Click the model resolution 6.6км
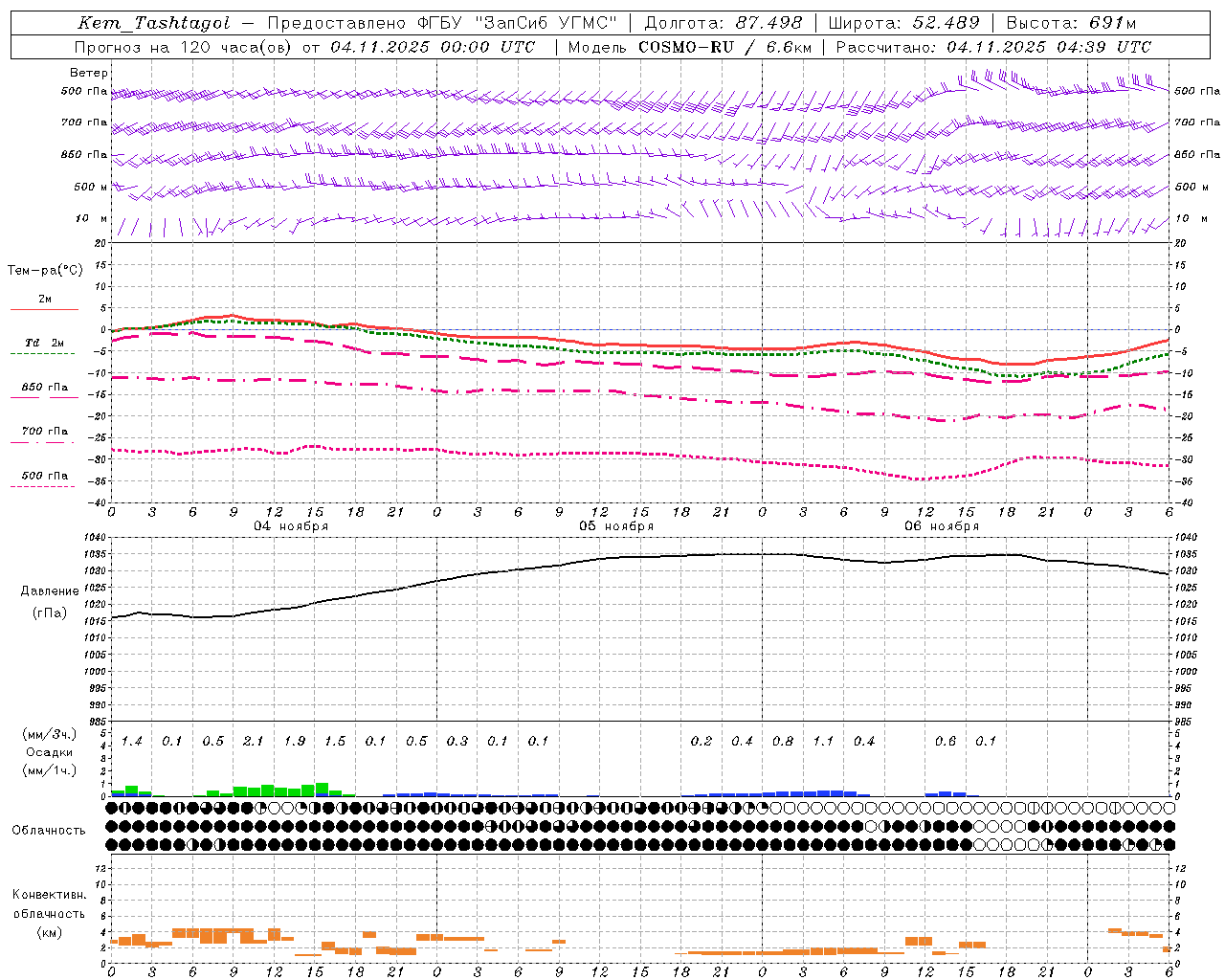Viewport: 1225px width, 980px height. 790,47
